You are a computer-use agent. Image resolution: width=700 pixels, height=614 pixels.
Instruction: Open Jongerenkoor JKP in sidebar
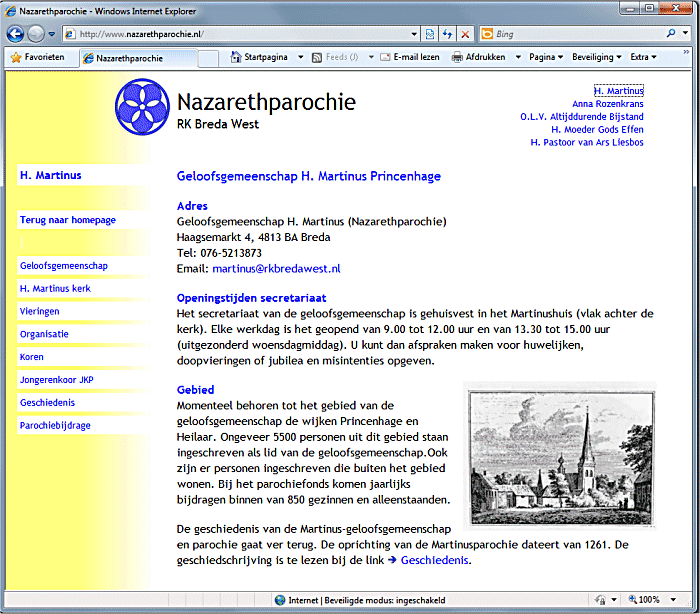57,380
